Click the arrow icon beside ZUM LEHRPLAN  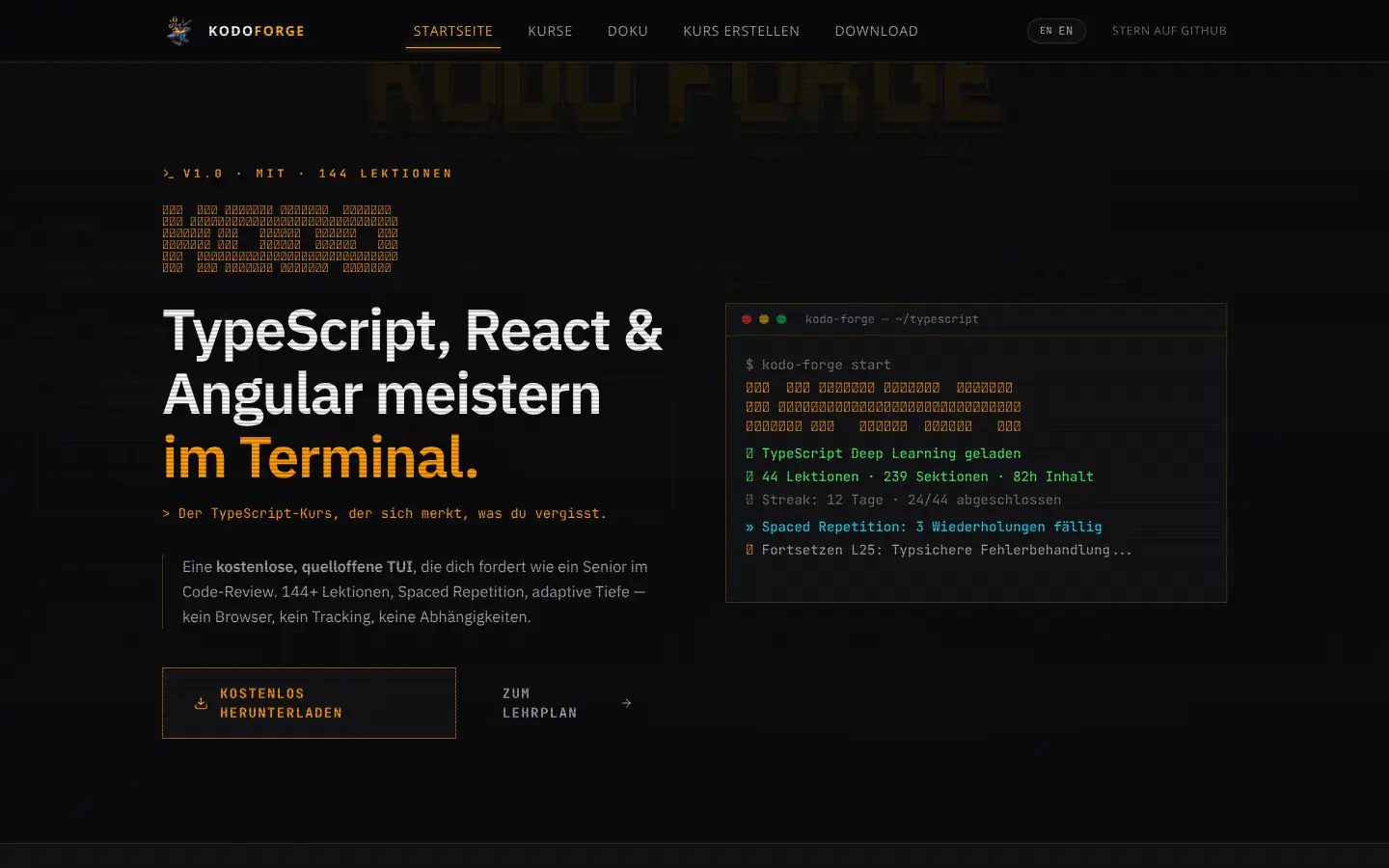(x=627, y=703)
